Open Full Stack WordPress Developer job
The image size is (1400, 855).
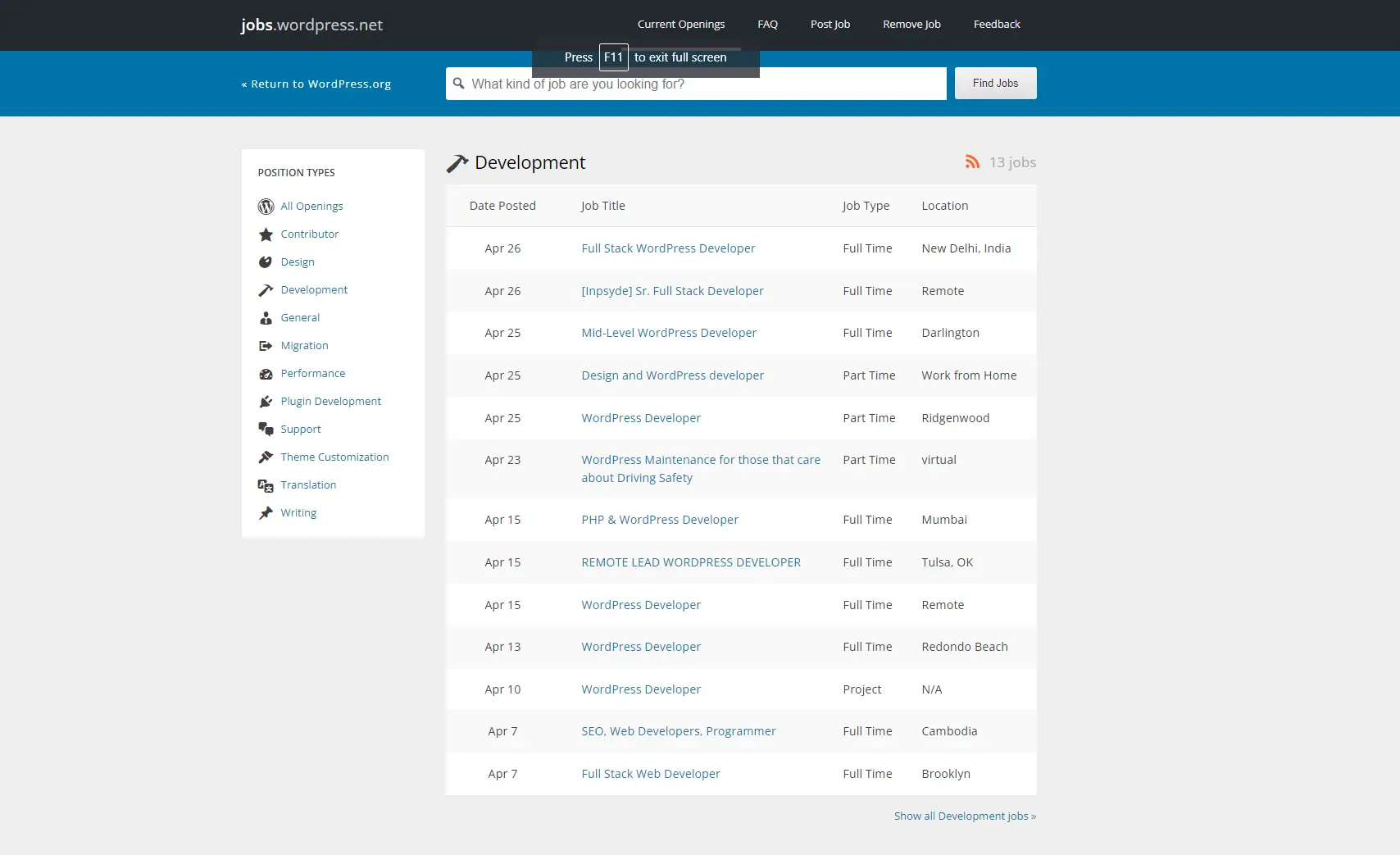tap(668, 248)
